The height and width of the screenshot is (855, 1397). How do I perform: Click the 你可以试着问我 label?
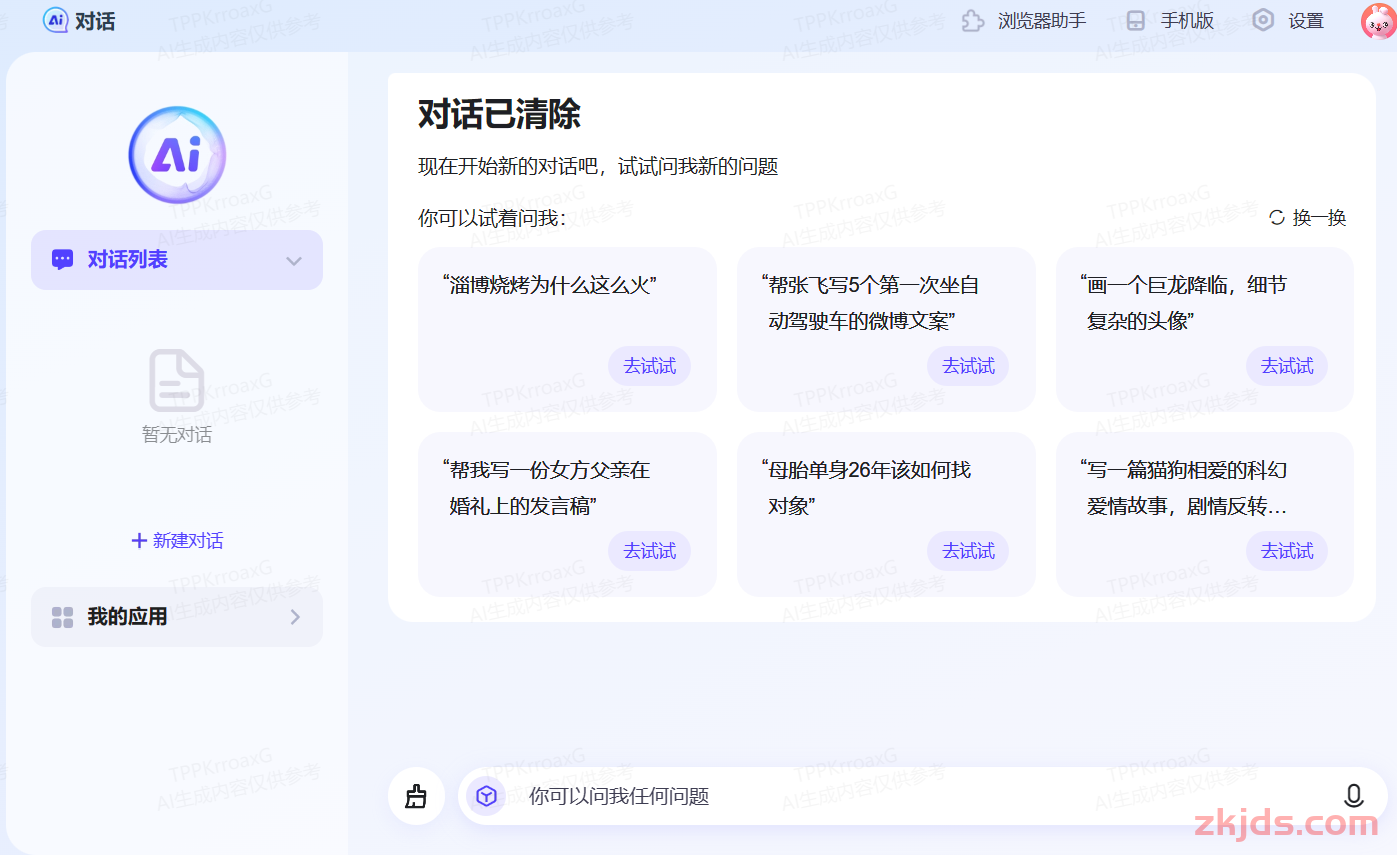[492, 217]
